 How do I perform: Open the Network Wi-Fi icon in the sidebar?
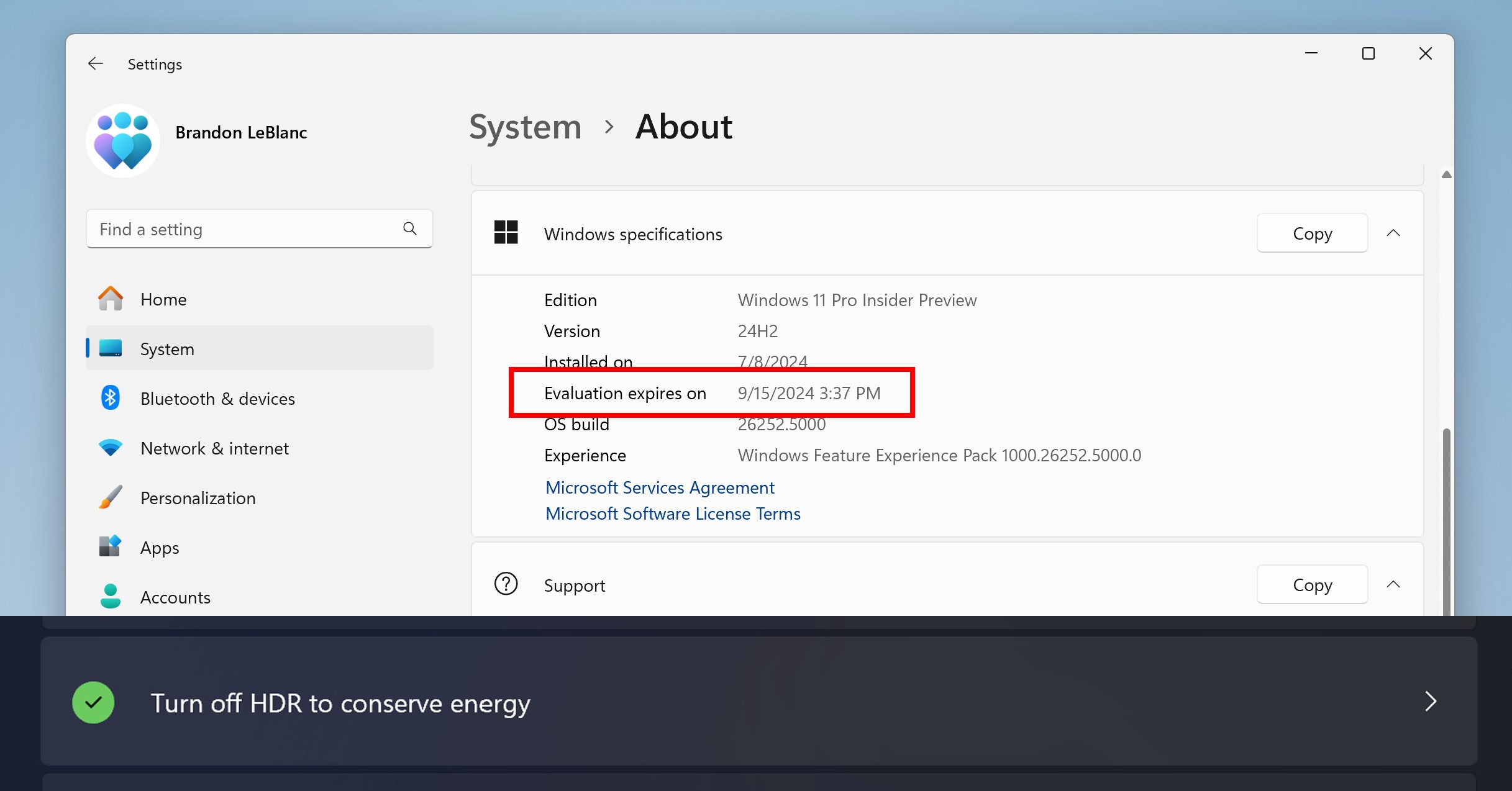[x=111, y=448]
